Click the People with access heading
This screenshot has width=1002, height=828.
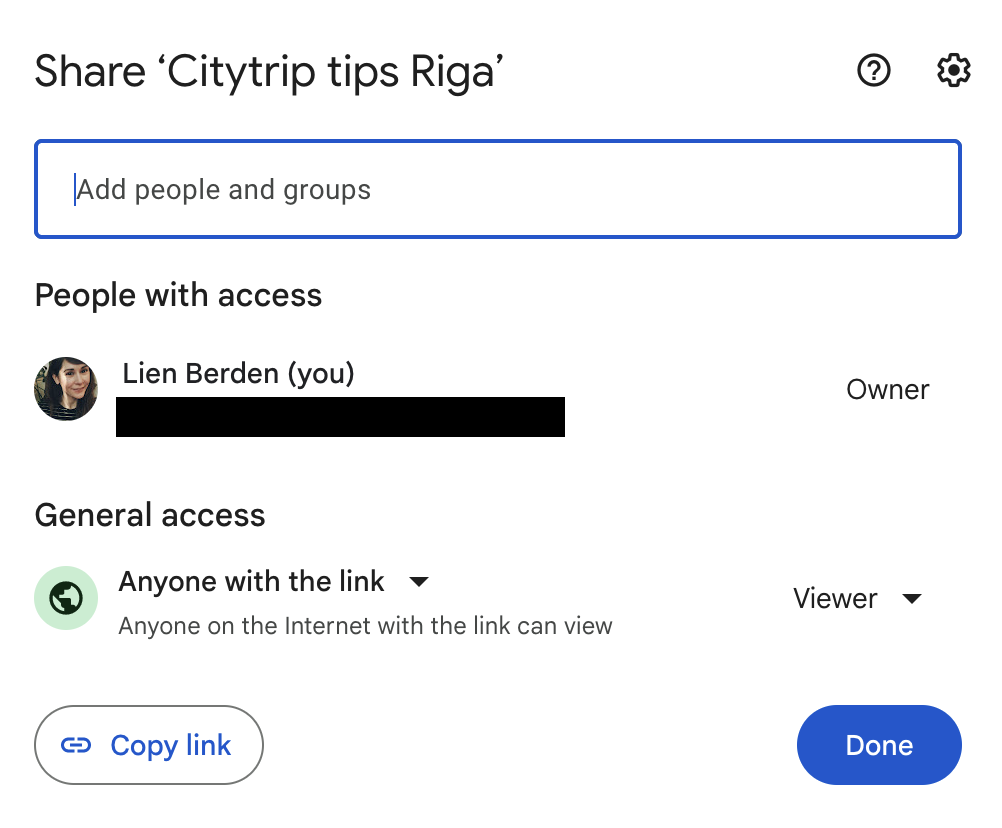(x=178, y=296)
